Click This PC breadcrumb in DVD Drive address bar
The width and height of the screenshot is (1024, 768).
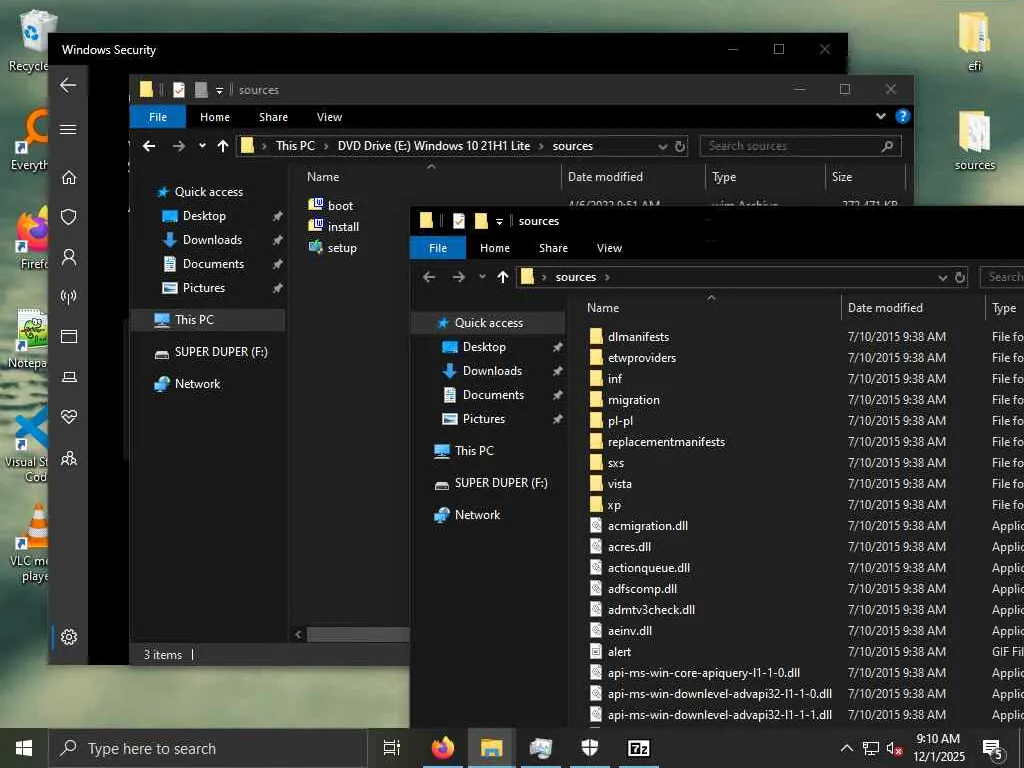295,146
